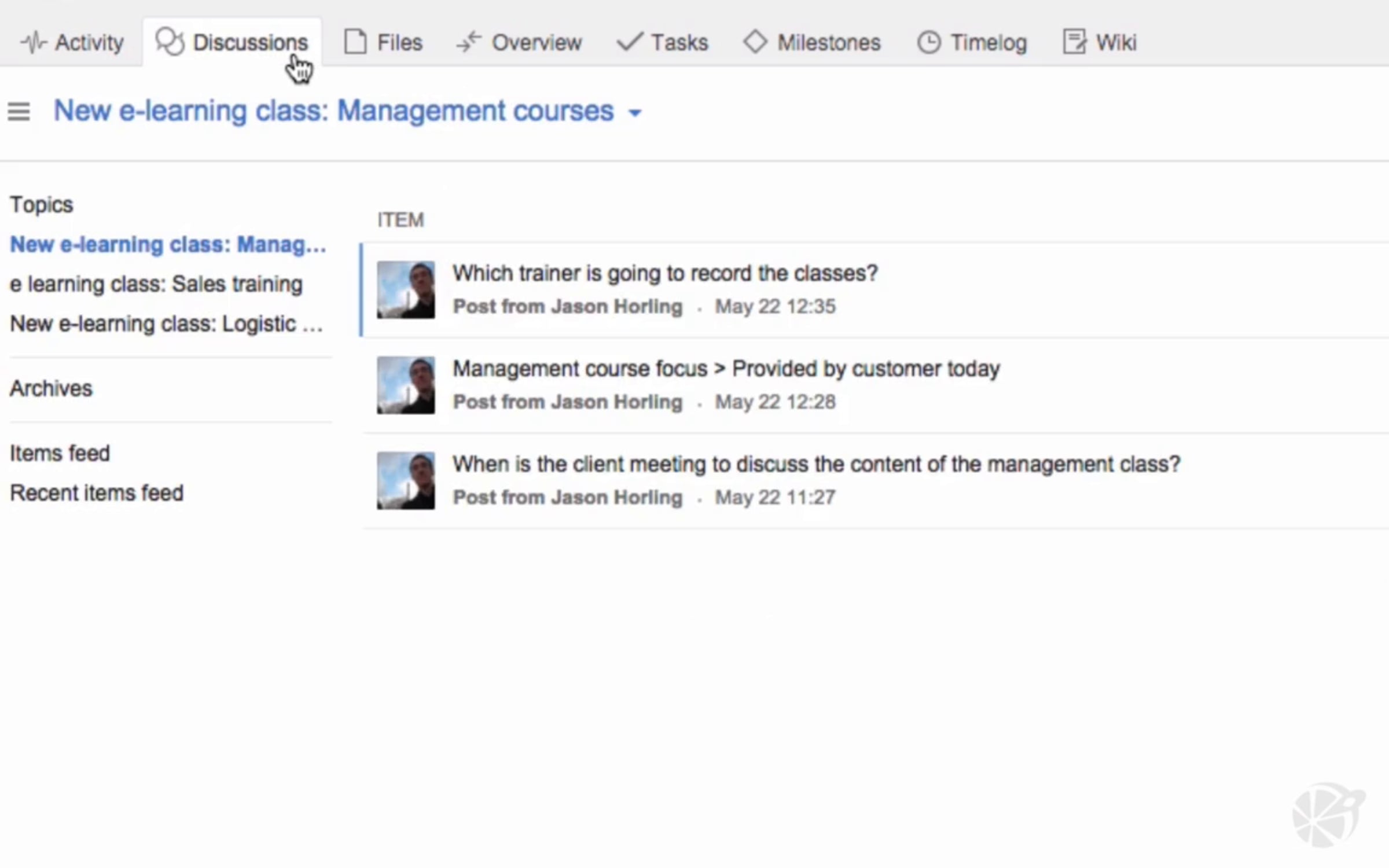1389x868 pixels.
Task: Select the Logistic e-learning class topic
Action: click(x=166, y=324)
